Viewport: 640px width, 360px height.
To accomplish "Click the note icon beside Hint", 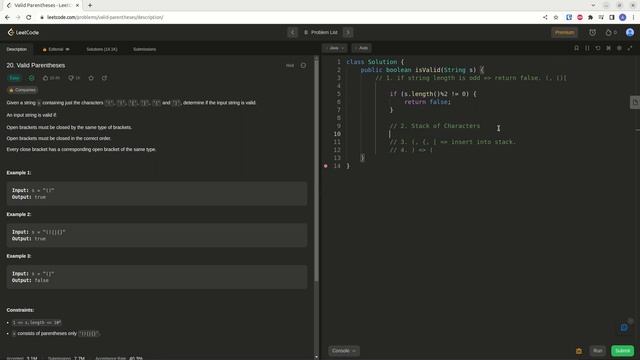I will 303,65.
